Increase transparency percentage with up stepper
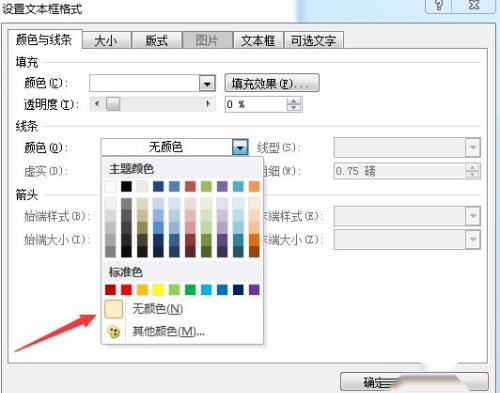Image resolution: width=500 pixels, height=393 pixels. (294, 101)
